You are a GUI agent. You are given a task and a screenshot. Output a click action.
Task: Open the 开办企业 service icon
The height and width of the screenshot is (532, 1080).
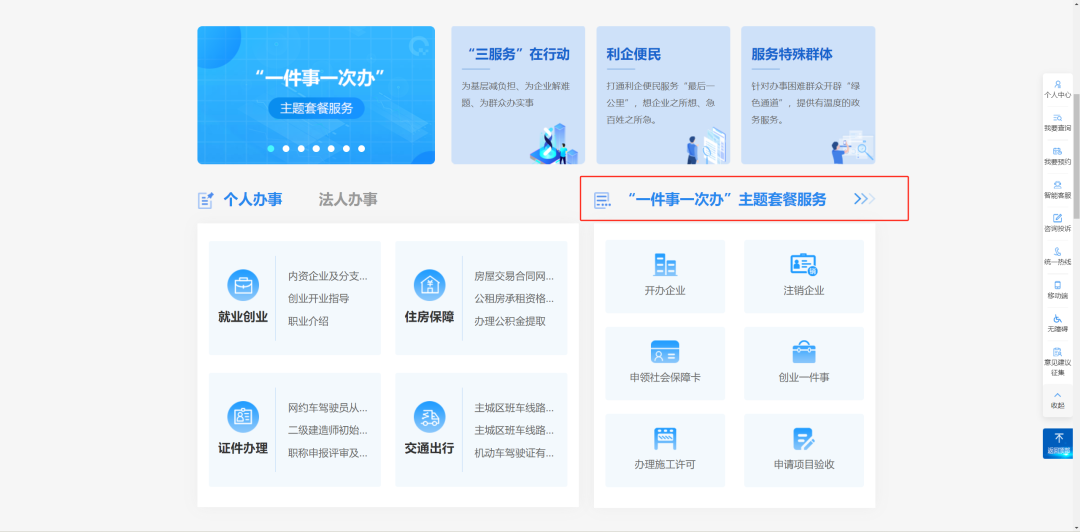pyautogui.click(x=665, y=265)
